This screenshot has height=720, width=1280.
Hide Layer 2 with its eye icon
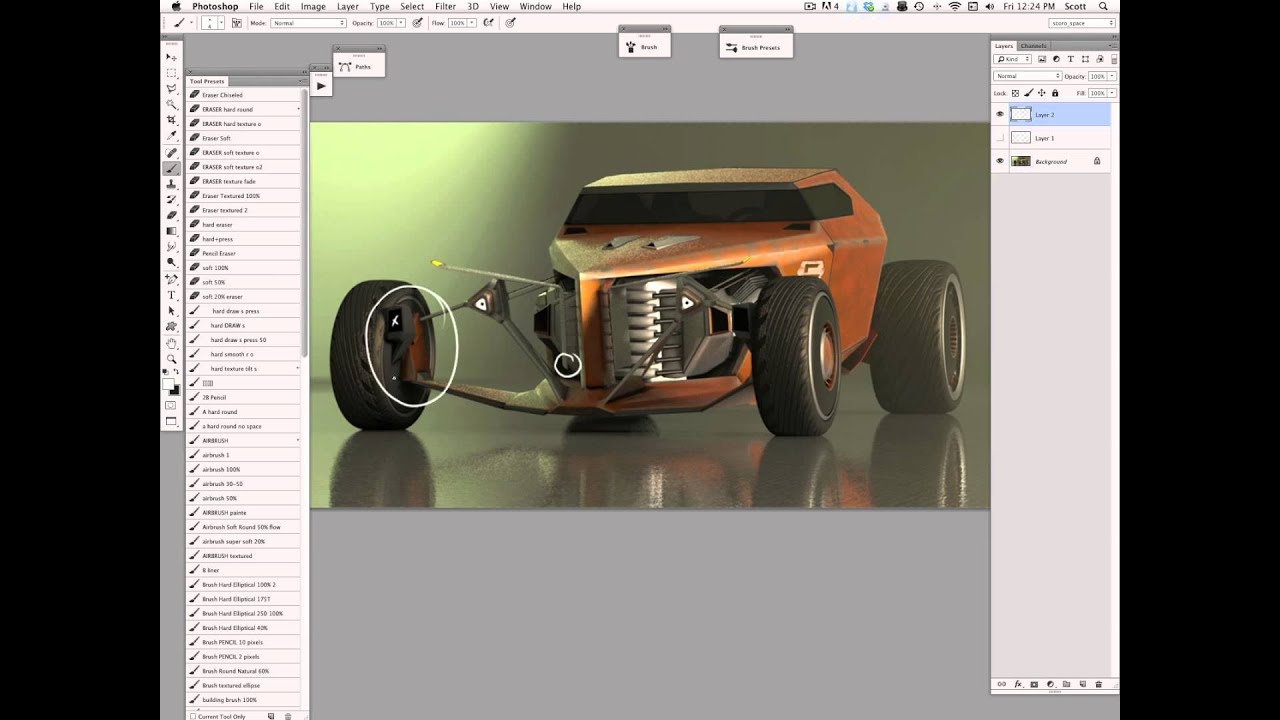click(1000, 114)
